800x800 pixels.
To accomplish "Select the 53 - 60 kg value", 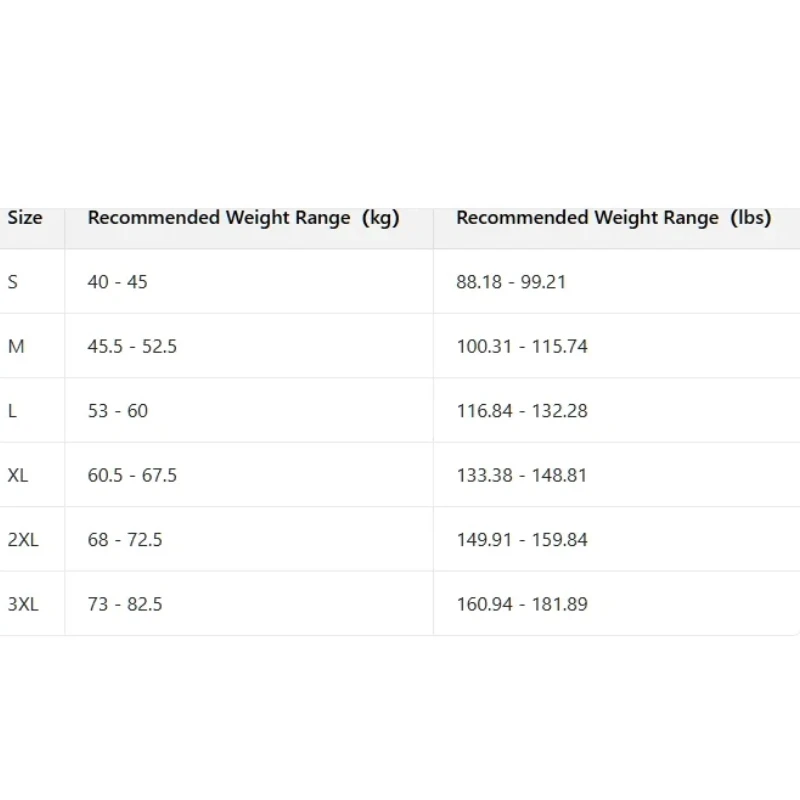I will pos(118,411).
